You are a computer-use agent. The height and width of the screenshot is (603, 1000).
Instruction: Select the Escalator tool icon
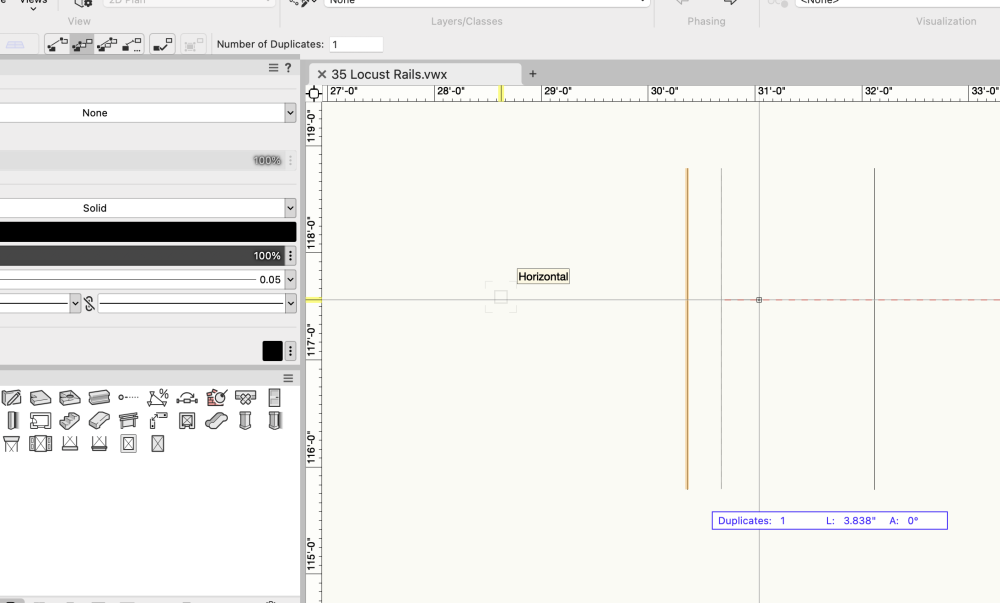[216, 421]
